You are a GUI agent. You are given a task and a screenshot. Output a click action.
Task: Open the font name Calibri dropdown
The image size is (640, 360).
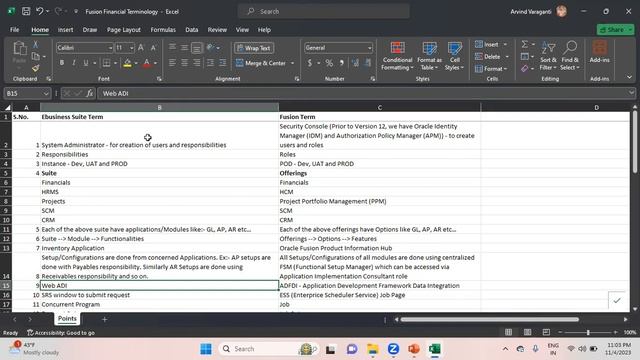110,48
